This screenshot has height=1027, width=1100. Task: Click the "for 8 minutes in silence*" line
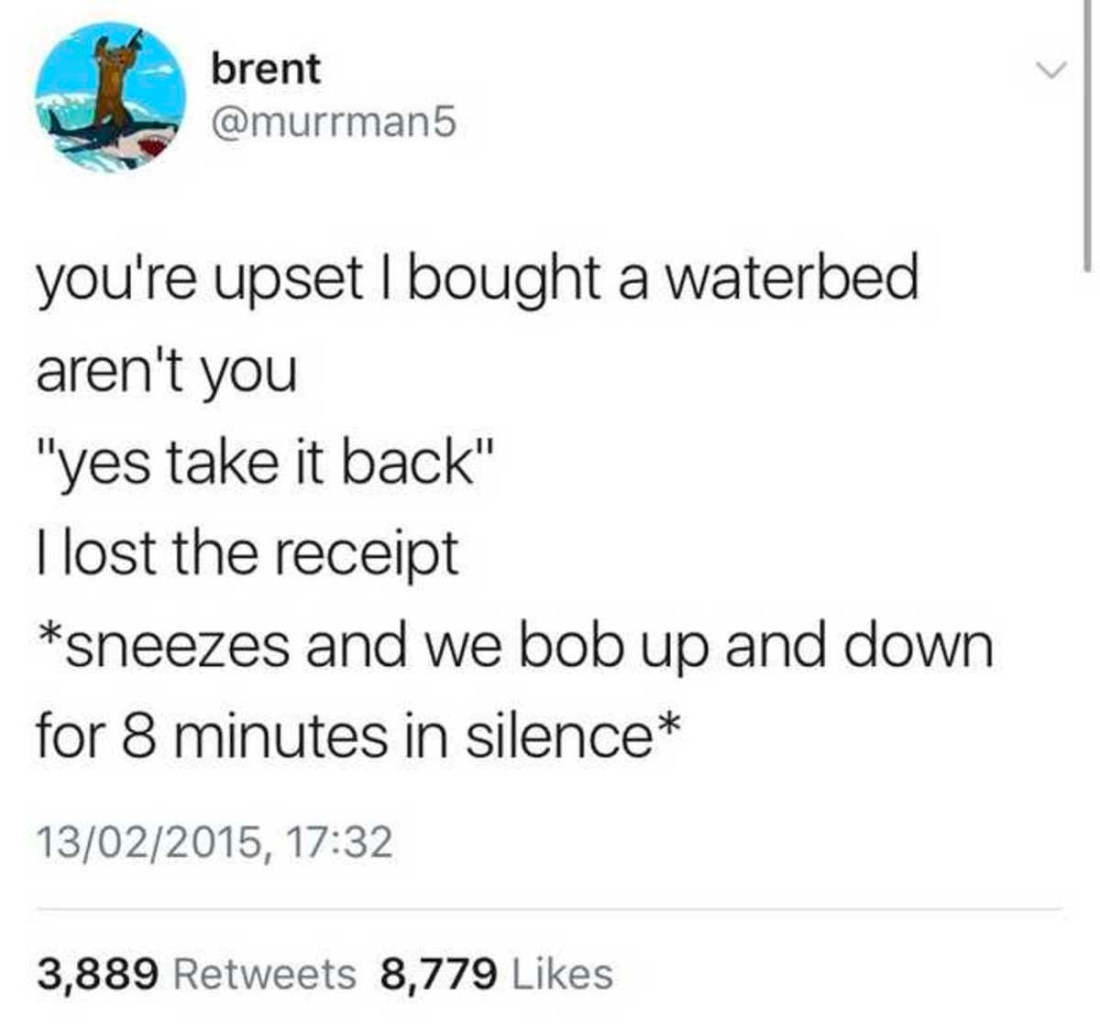pyautogui.click(x=358, y=737)
